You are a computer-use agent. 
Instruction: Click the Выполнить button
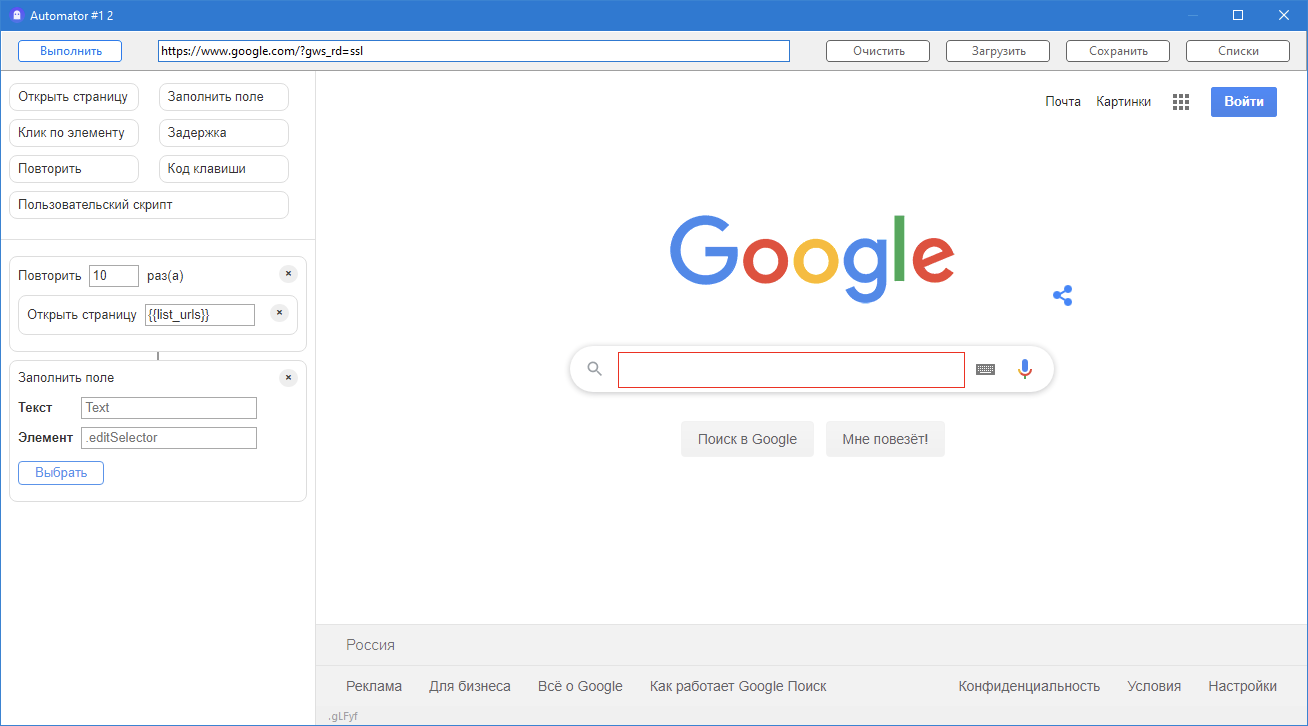click(69, 51)
